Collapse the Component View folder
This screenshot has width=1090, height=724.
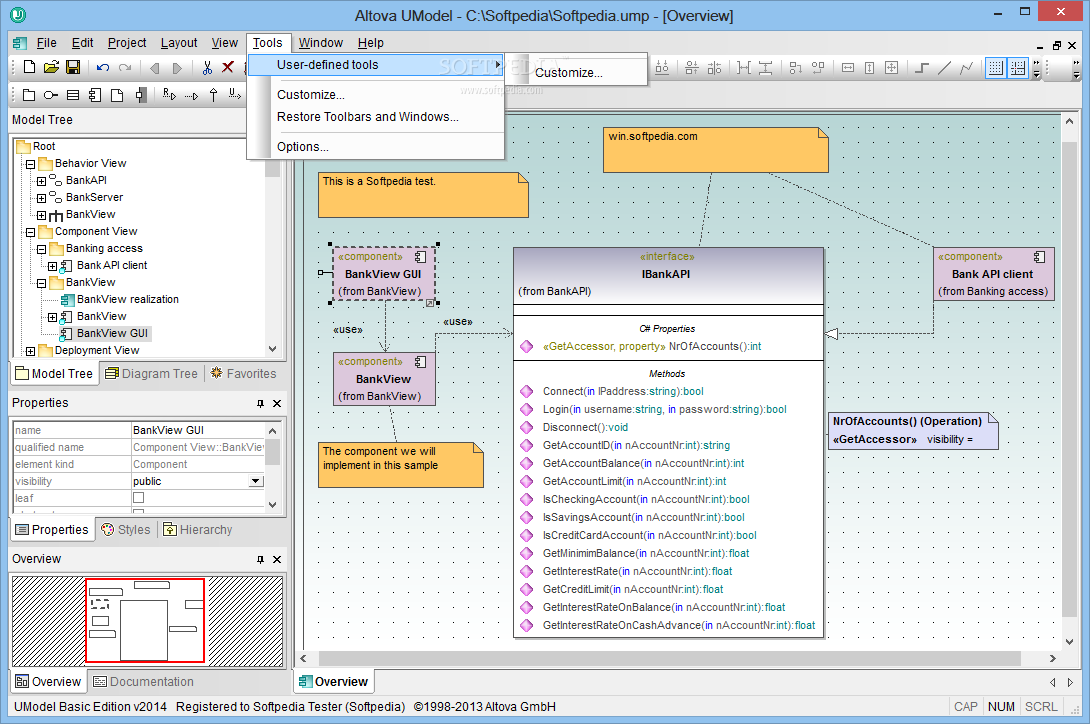[31, 232]
